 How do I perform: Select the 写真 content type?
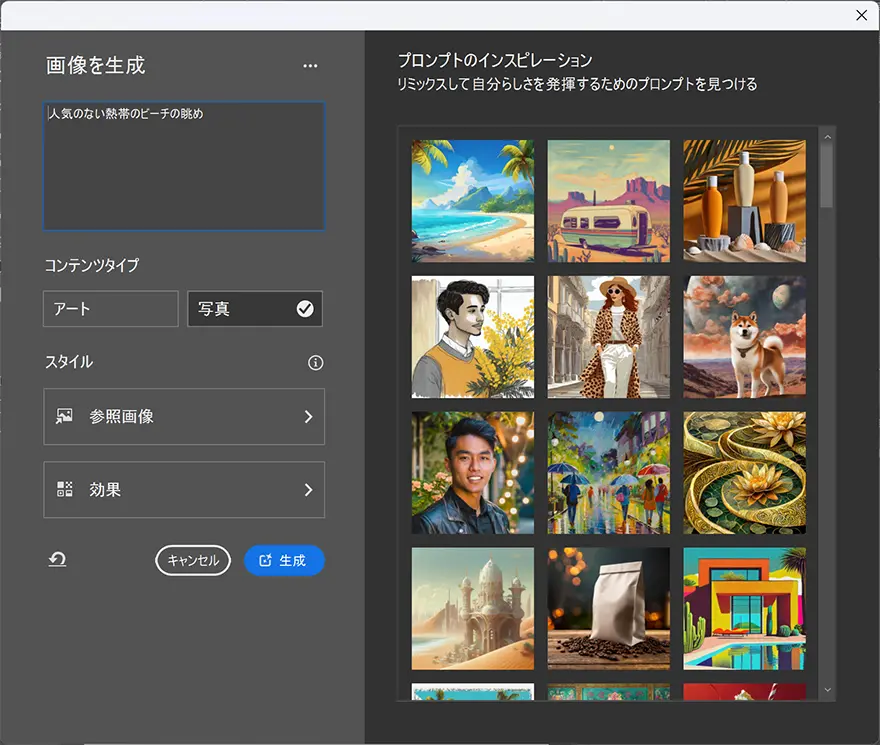(x=255, y=309)
